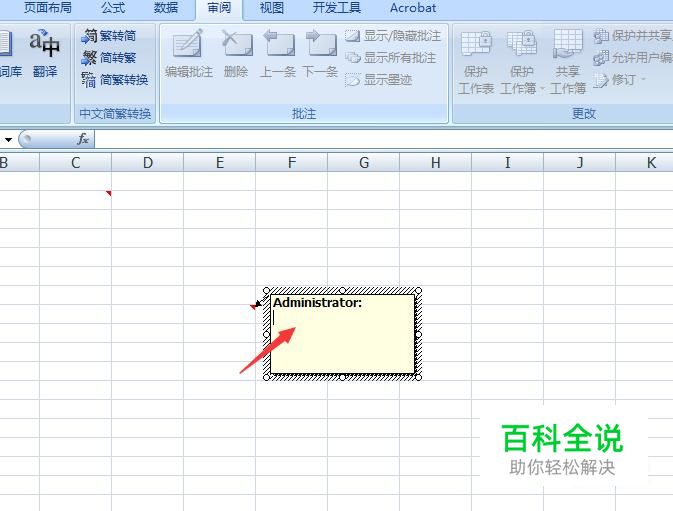Select column D header
Screen dimensions: 673x511
[148, 163]
